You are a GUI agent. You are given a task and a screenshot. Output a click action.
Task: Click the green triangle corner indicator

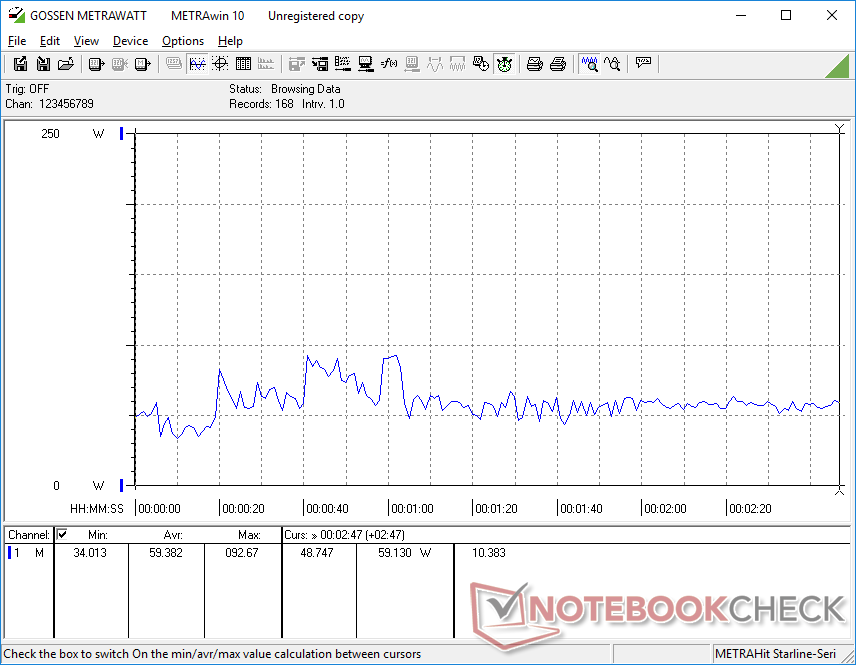click(838, 66)
